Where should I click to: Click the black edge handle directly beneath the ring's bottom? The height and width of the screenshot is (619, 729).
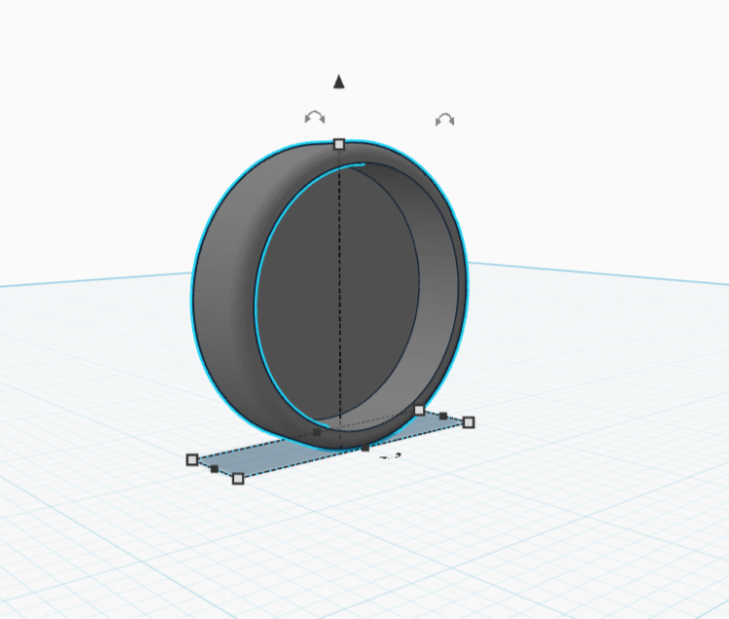[x=365, y=447]
